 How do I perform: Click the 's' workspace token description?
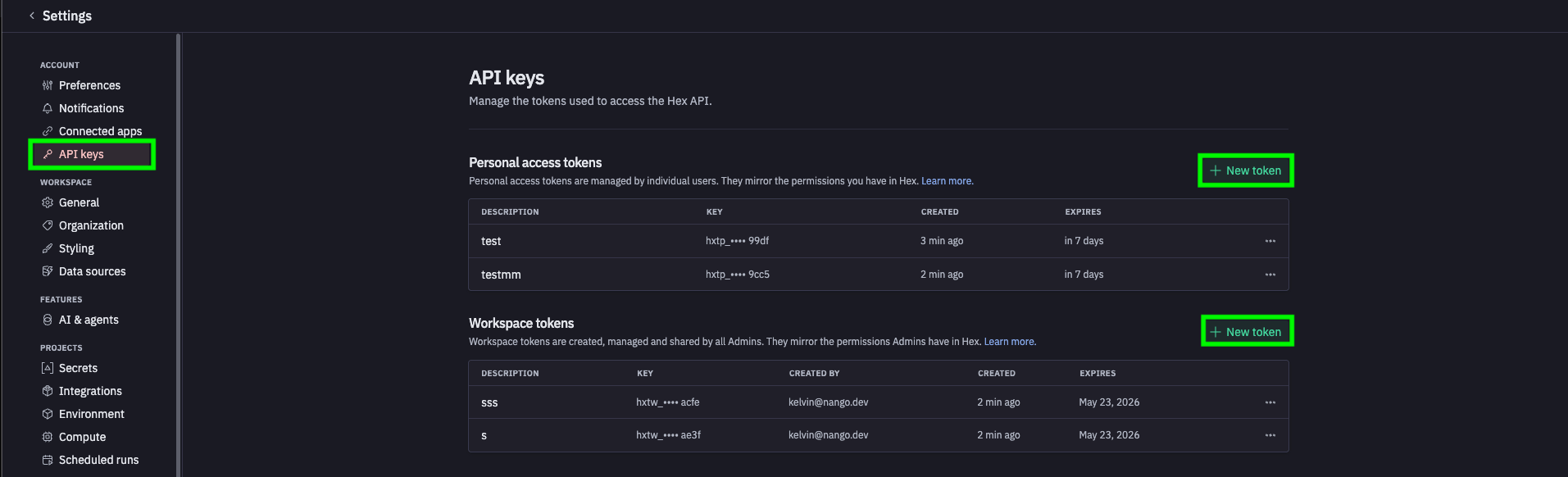[x=484, y=435]
